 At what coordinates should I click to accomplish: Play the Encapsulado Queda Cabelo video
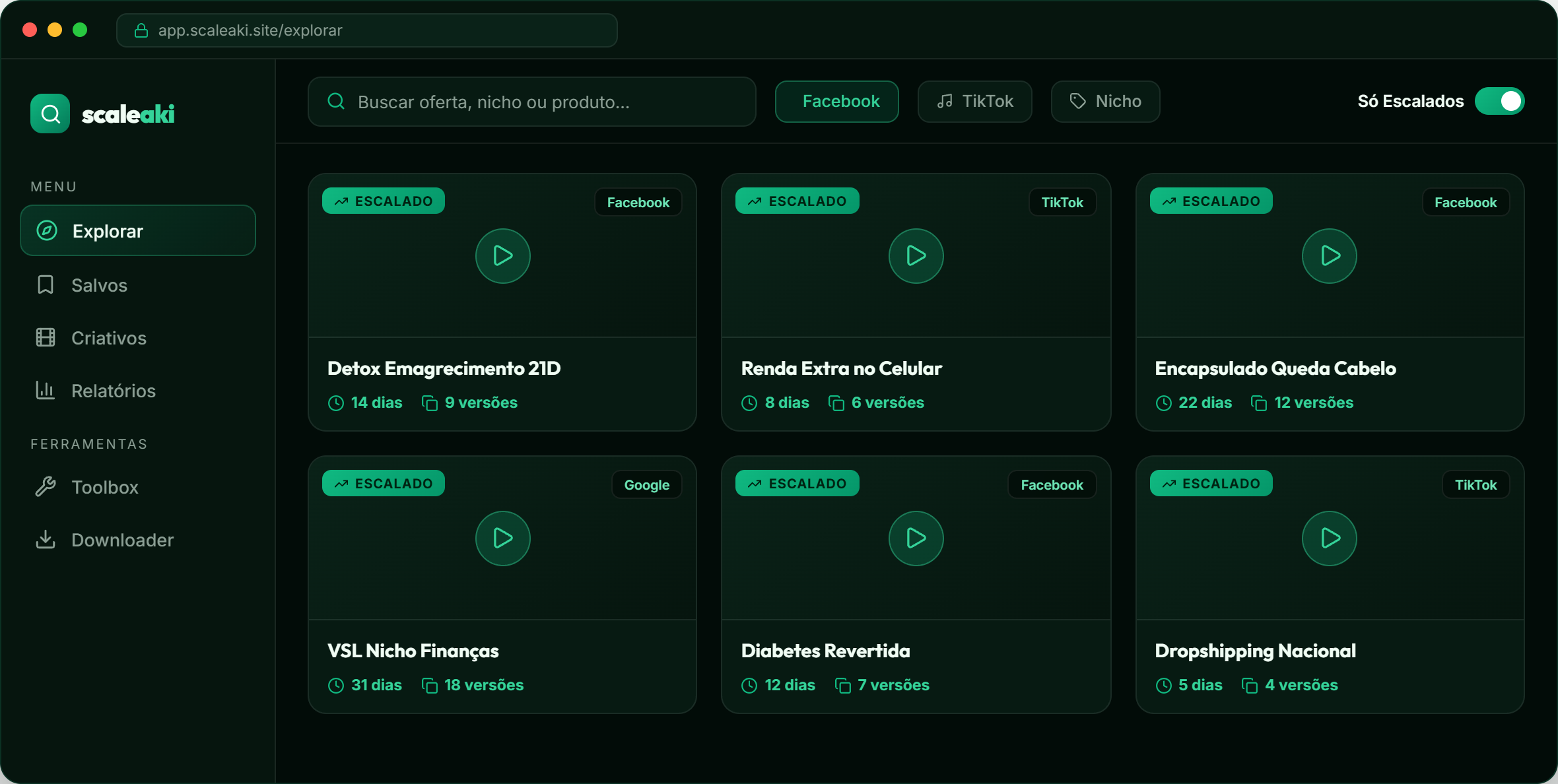(x=1330, y=256)
